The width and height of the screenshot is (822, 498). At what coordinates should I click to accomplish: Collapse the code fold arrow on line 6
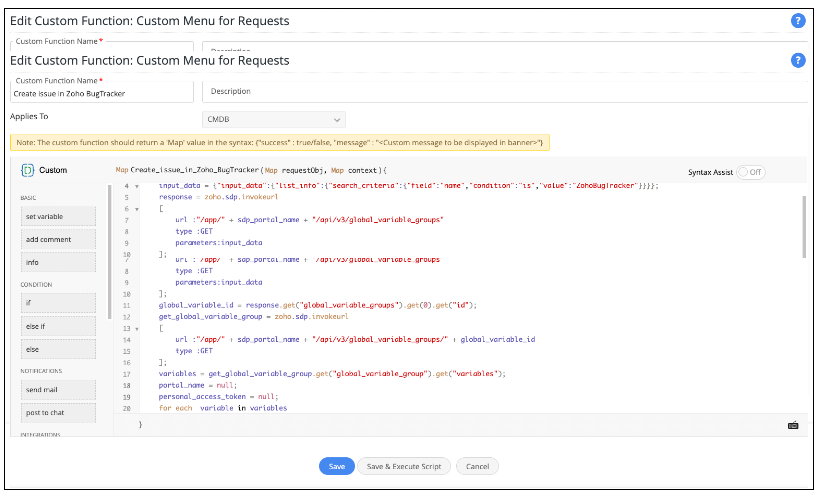click(137, 209)
